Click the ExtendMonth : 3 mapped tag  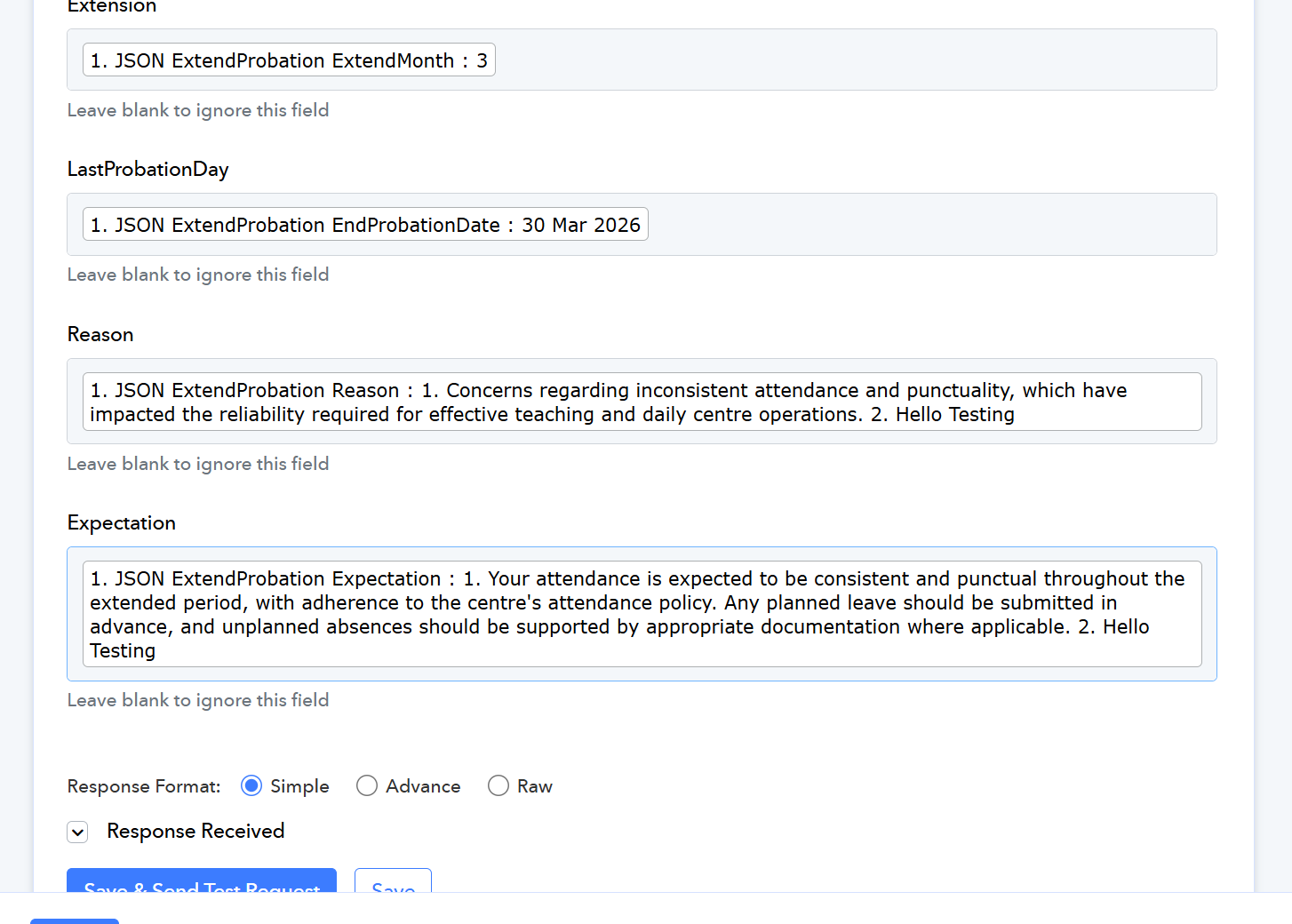289,60
